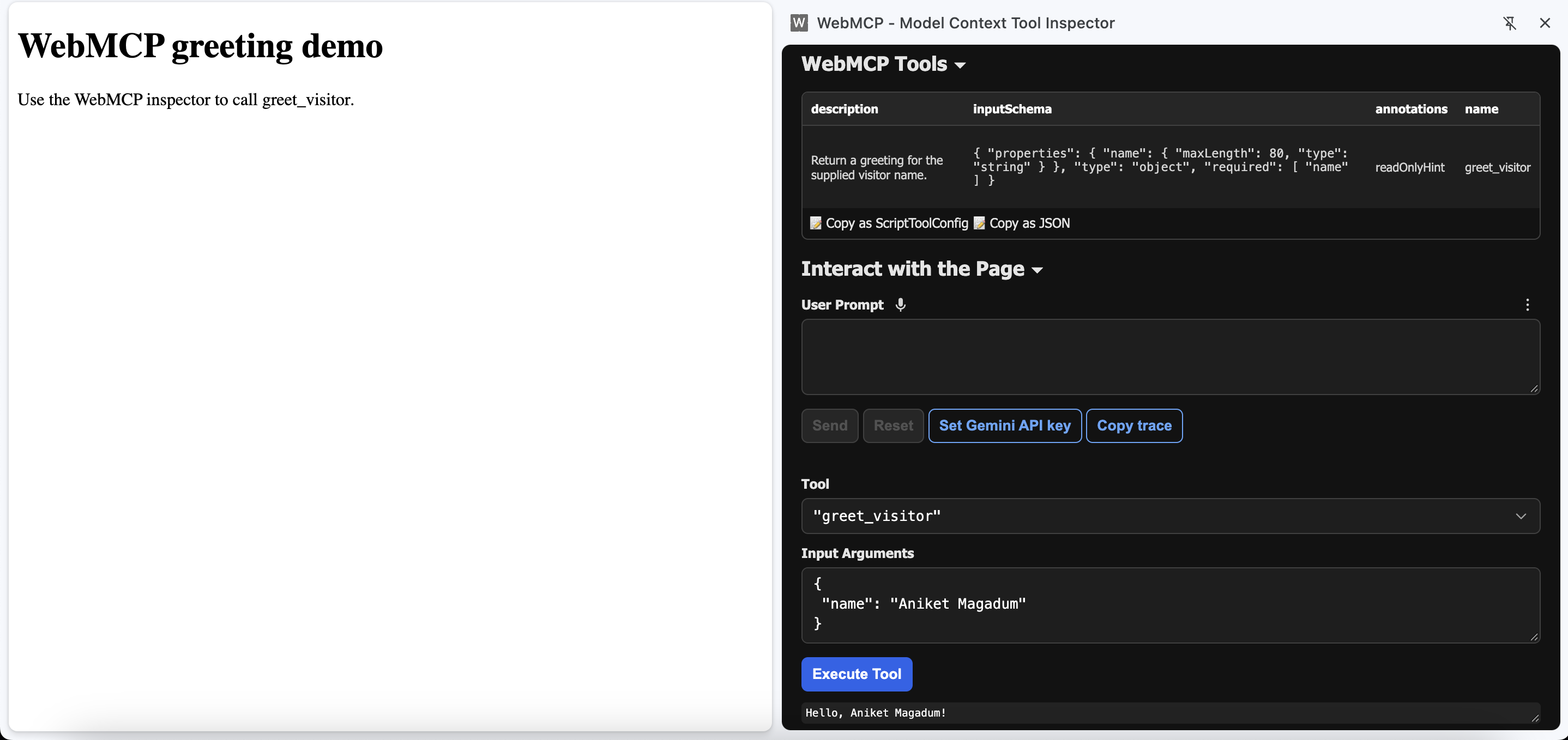Click the Send button

coord(830,426)
